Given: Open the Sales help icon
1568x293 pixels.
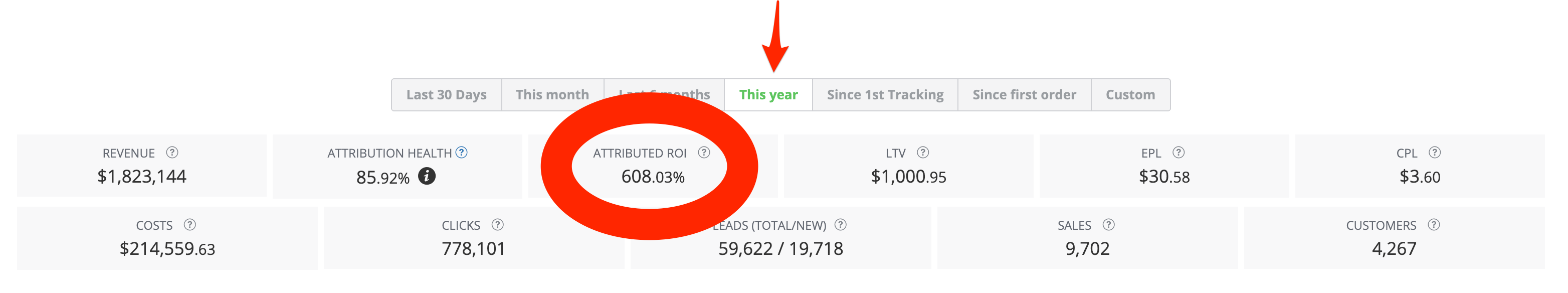Looking at the screenshot, I should [1108, 225].
